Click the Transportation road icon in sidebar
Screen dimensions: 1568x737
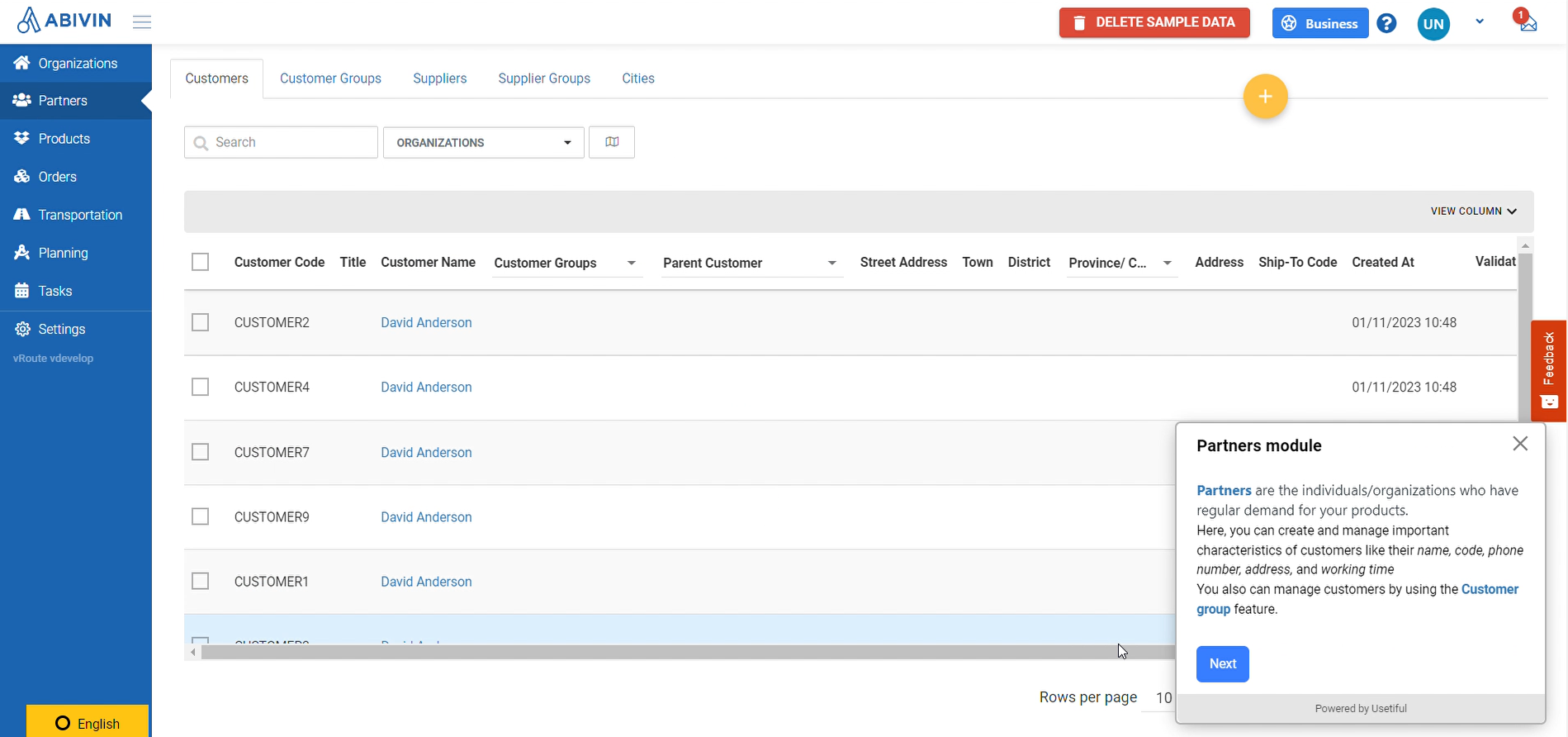coord(22,214)
